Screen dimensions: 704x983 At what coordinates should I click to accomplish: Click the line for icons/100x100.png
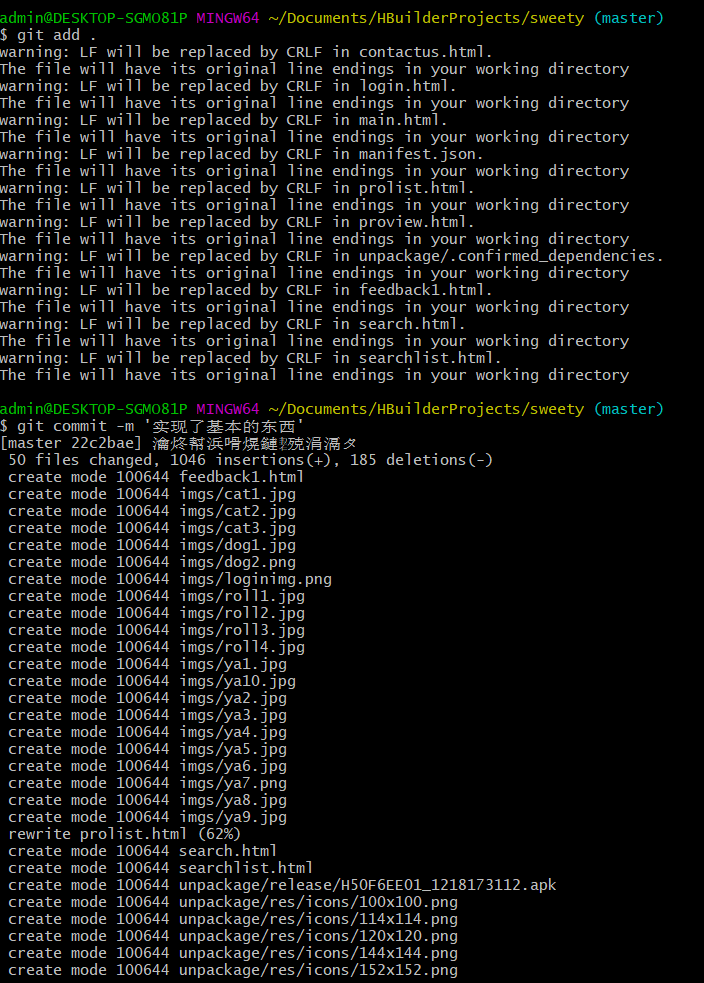pos(233,902)
